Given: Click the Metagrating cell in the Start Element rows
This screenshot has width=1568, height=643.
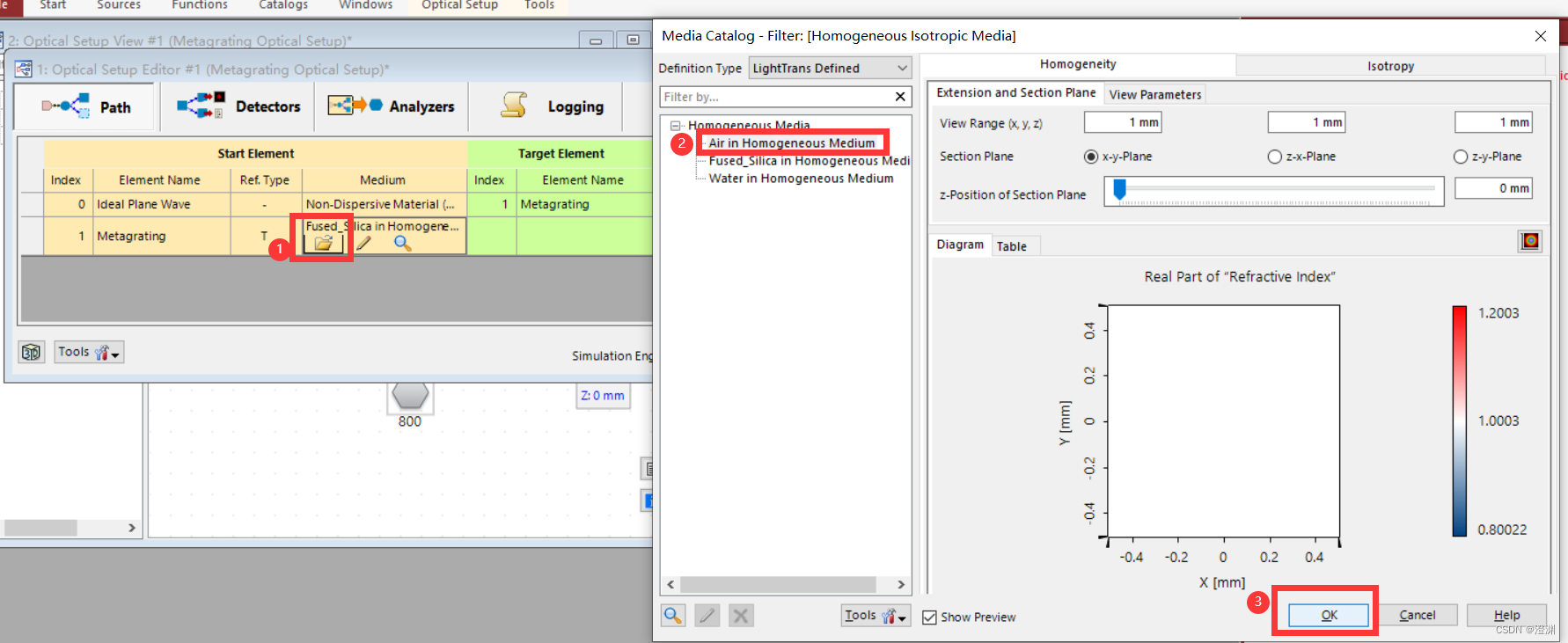Looking at the screenshot, I should click(161, 236).
